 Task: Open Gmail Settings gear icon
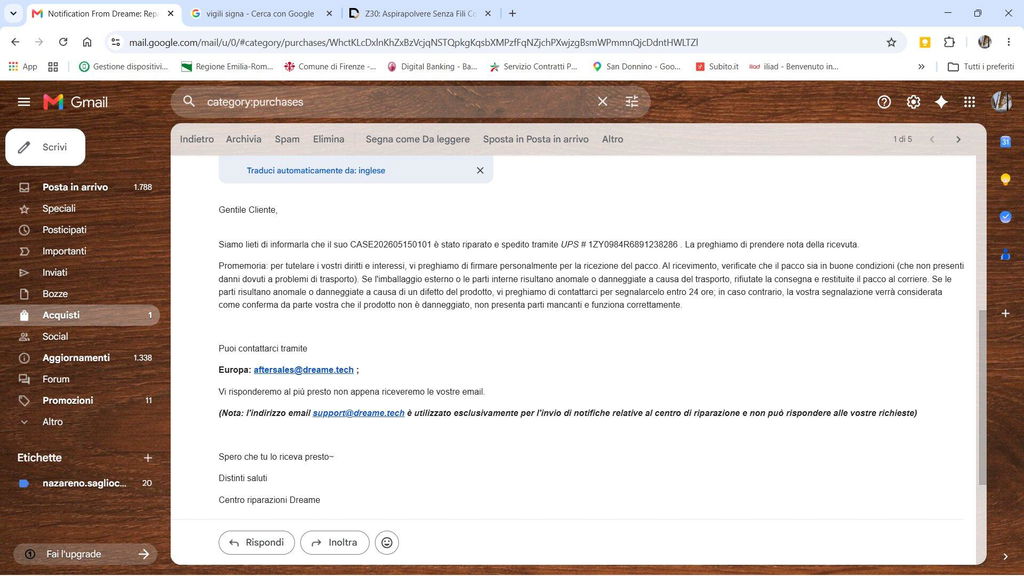(913, 102)
